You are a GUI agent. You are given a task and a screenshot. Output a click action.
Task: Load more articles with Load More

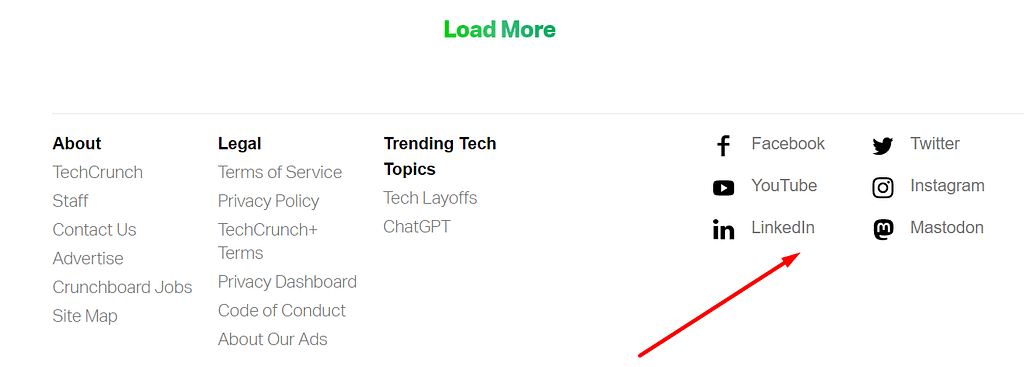click(x=500, y=29)
